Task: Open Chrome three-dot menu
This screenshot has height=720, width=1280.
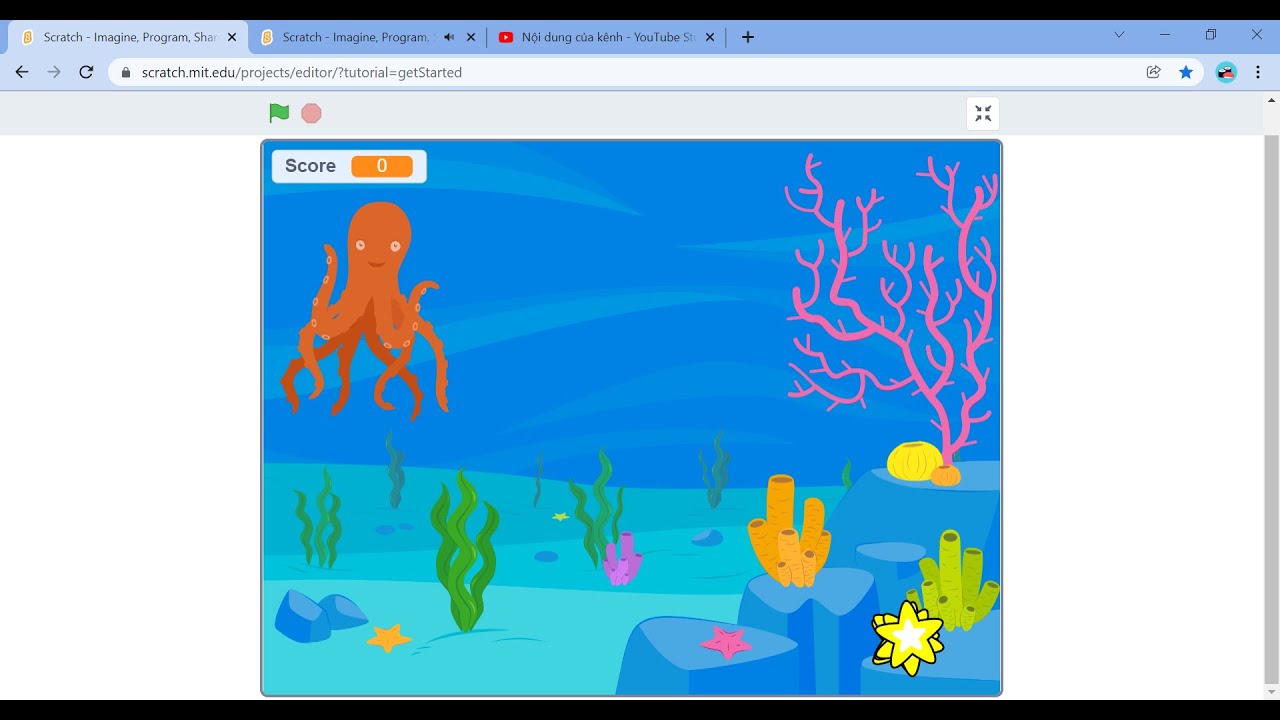Action: 1258,72
